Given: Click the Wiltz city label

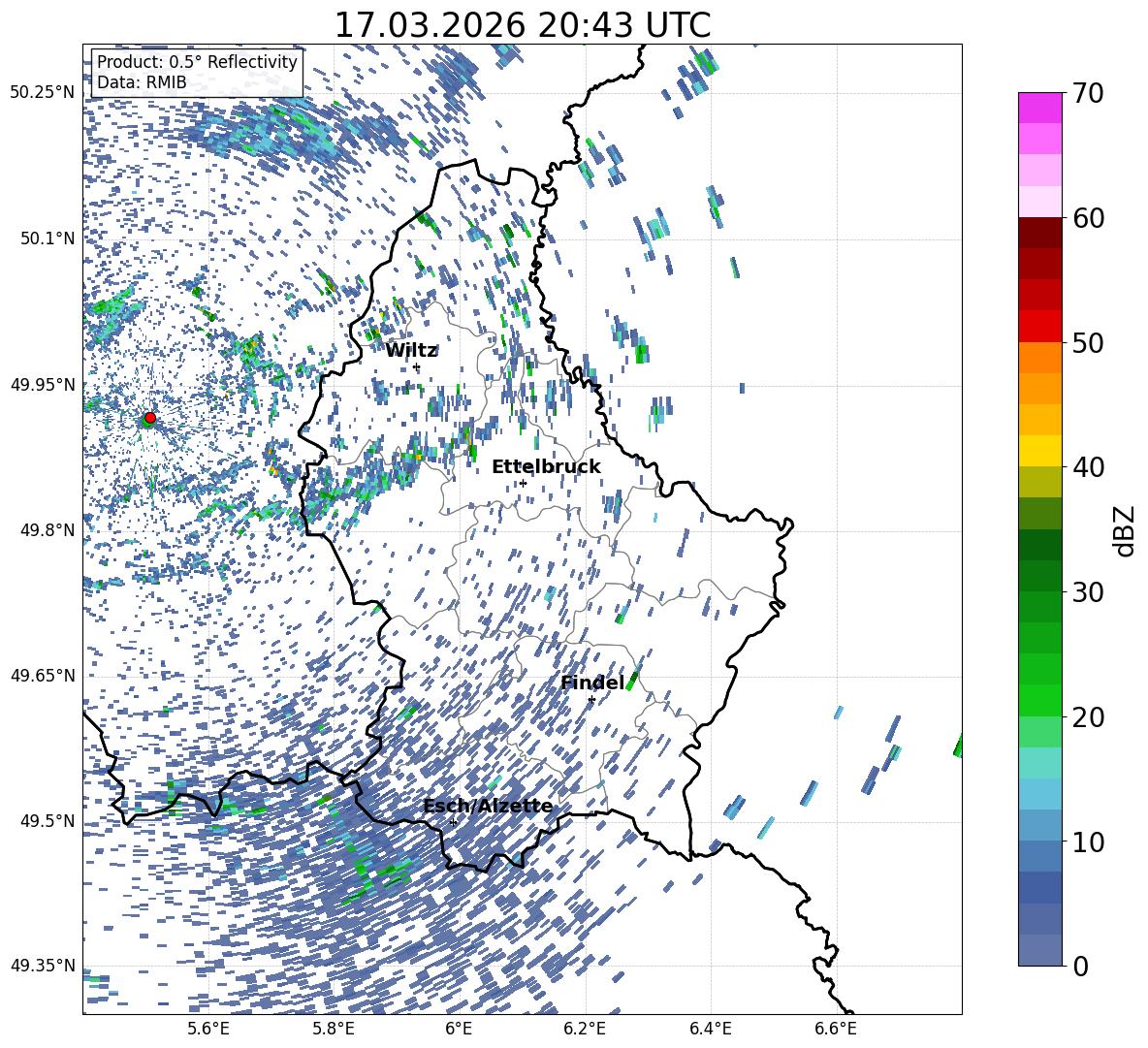Looking at the screenshot, I should 411,351.
